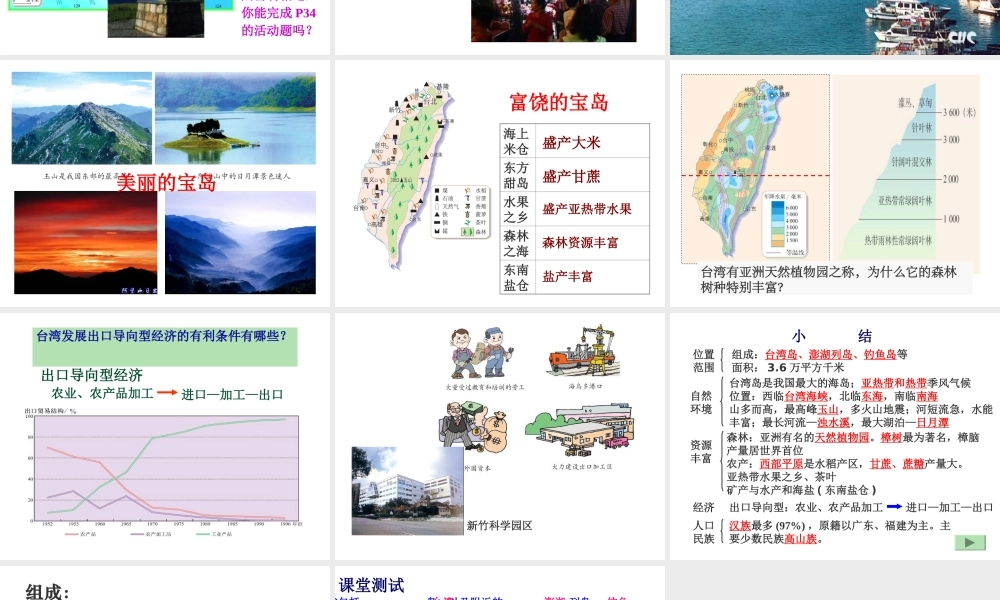Image resolution: width=1000 pixels, height=600 pixels.
Task: Click the 森林之海 table cell
Action: 517,243
